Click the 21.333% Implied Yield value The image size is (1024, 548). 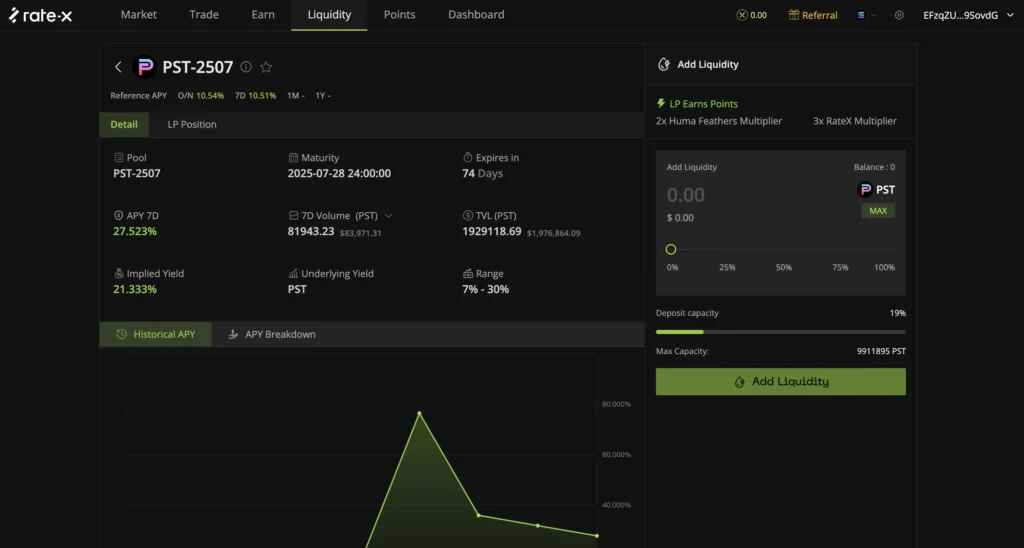135,289
